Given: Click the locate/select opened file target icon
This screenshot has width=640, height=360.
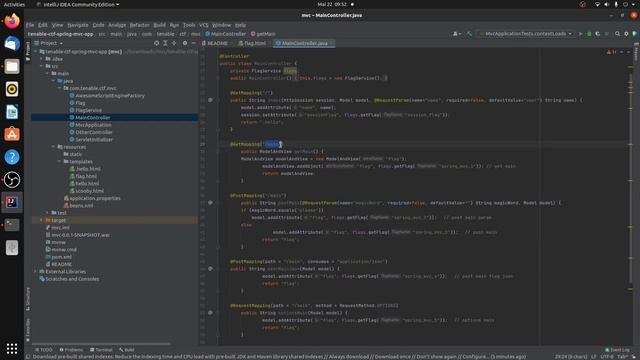Looking at the screenshot, I should coord(156,43).
